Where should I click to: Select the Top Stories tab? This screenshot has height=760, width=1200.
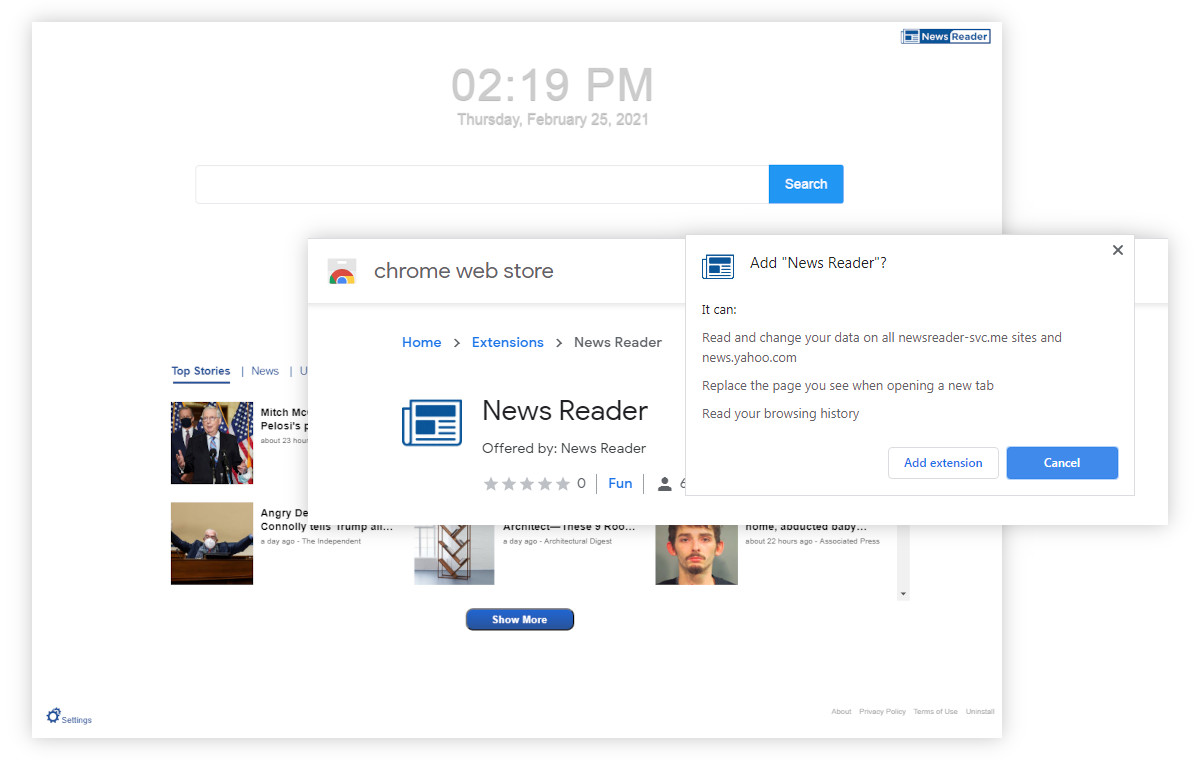200,370
